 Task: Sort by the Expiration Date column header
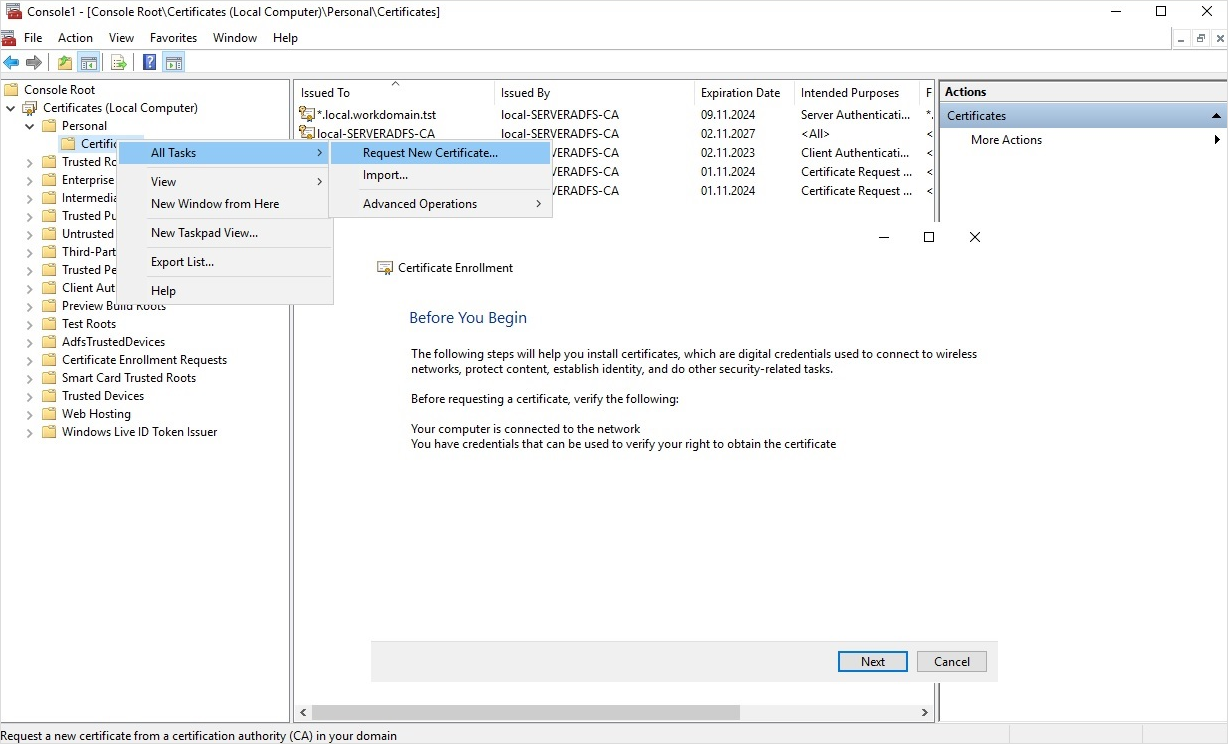coord(744,93)
